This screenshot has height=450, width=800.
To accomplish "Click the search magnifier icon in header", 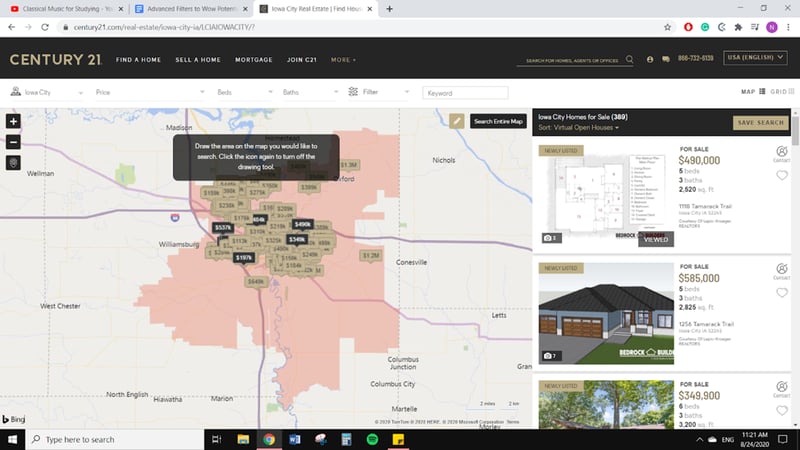I will tap(630, 59).
